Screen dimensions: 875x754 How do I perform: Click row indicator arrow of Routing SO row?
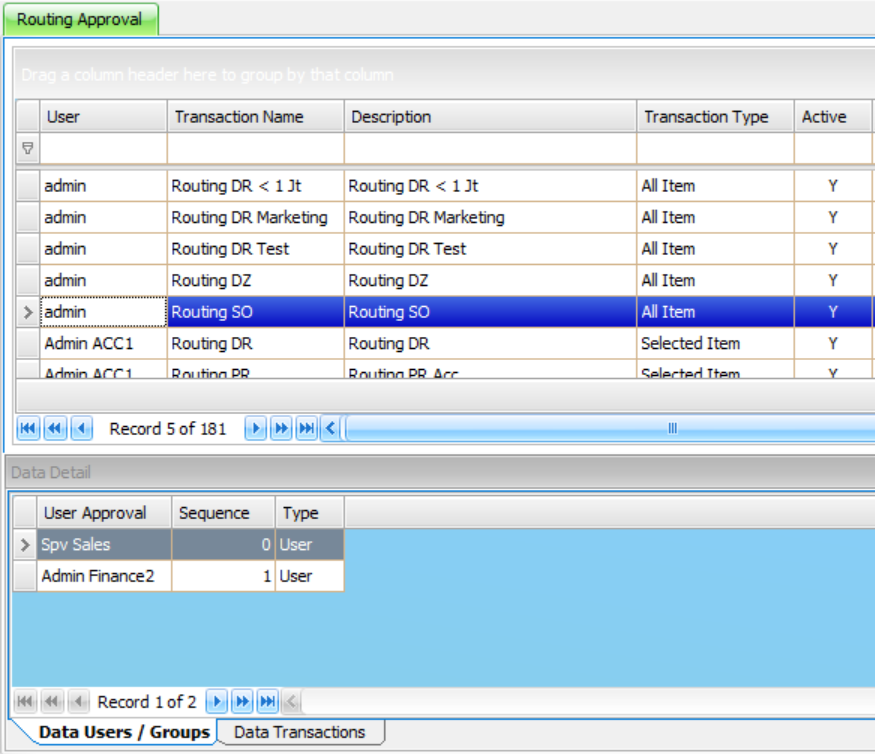point(28,312)
